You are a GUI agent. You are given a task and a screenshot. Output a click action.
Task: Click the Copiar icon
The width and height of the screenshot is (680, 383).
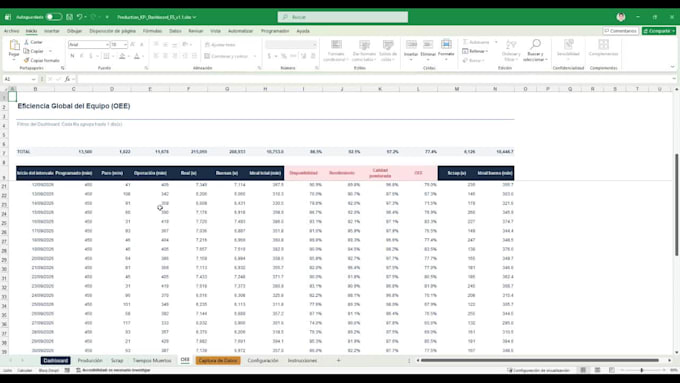pos(26,51)
